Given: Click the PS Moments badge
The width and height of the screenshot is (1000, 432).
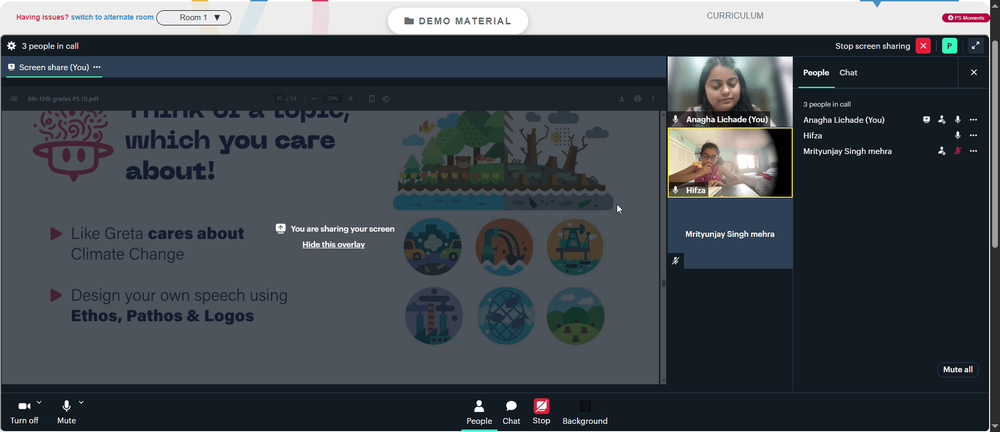Looking at the screenshot, I should (x=966, y=18).
